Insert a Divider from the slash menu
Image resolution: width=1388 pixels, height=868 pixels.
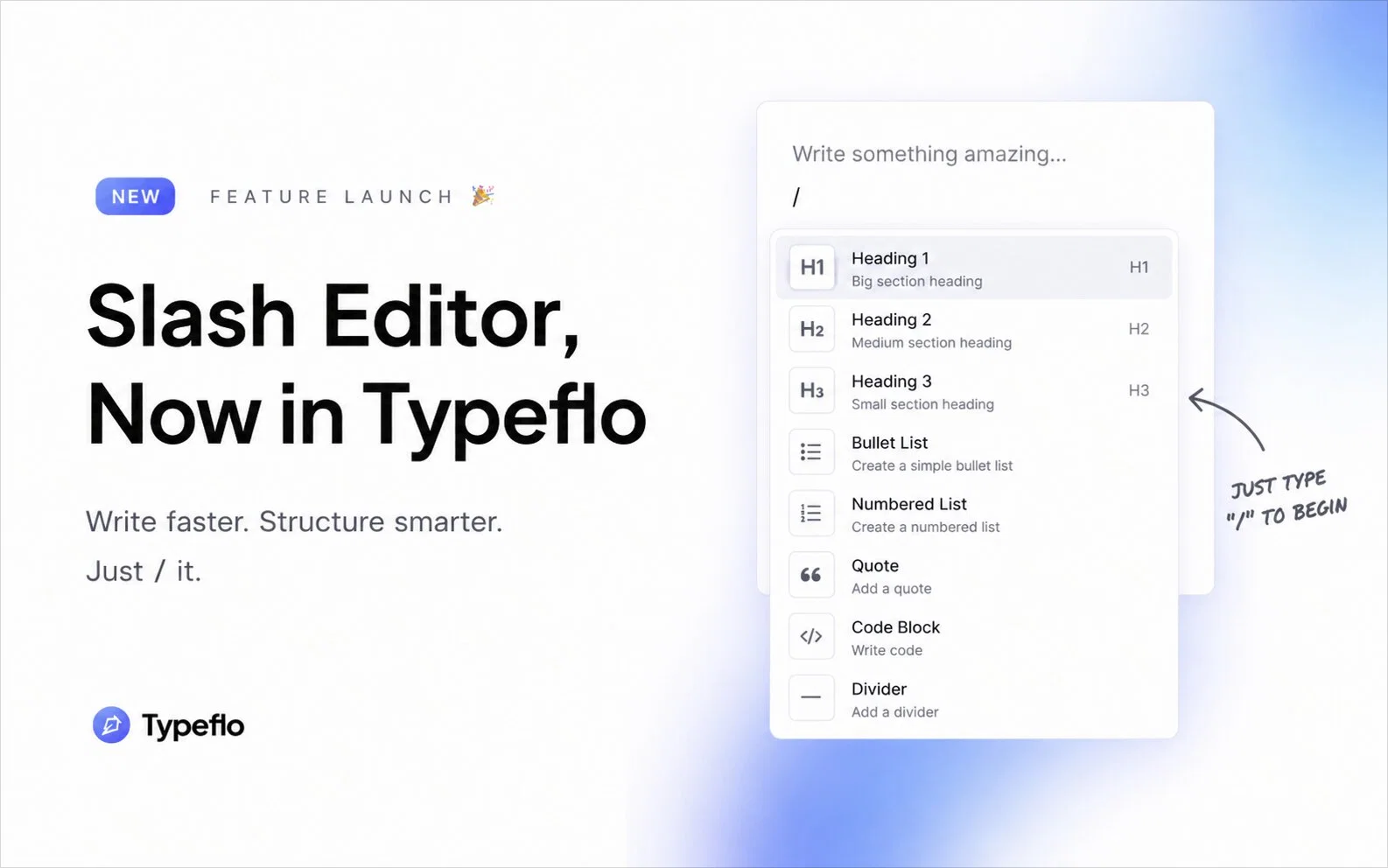coord(973,698)
